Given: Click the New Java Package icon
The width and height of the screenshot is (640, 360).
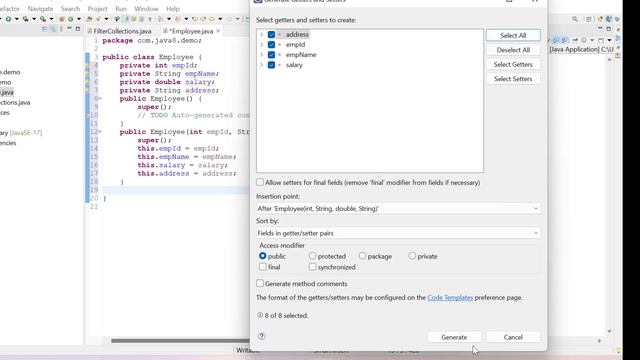Looking at the screenshot, I should click(62, 19).
